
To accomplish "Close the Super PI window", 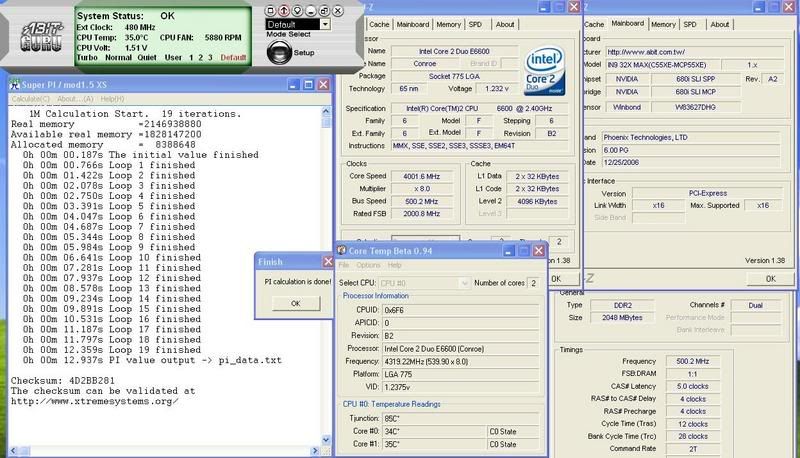I will coord(323,85).
